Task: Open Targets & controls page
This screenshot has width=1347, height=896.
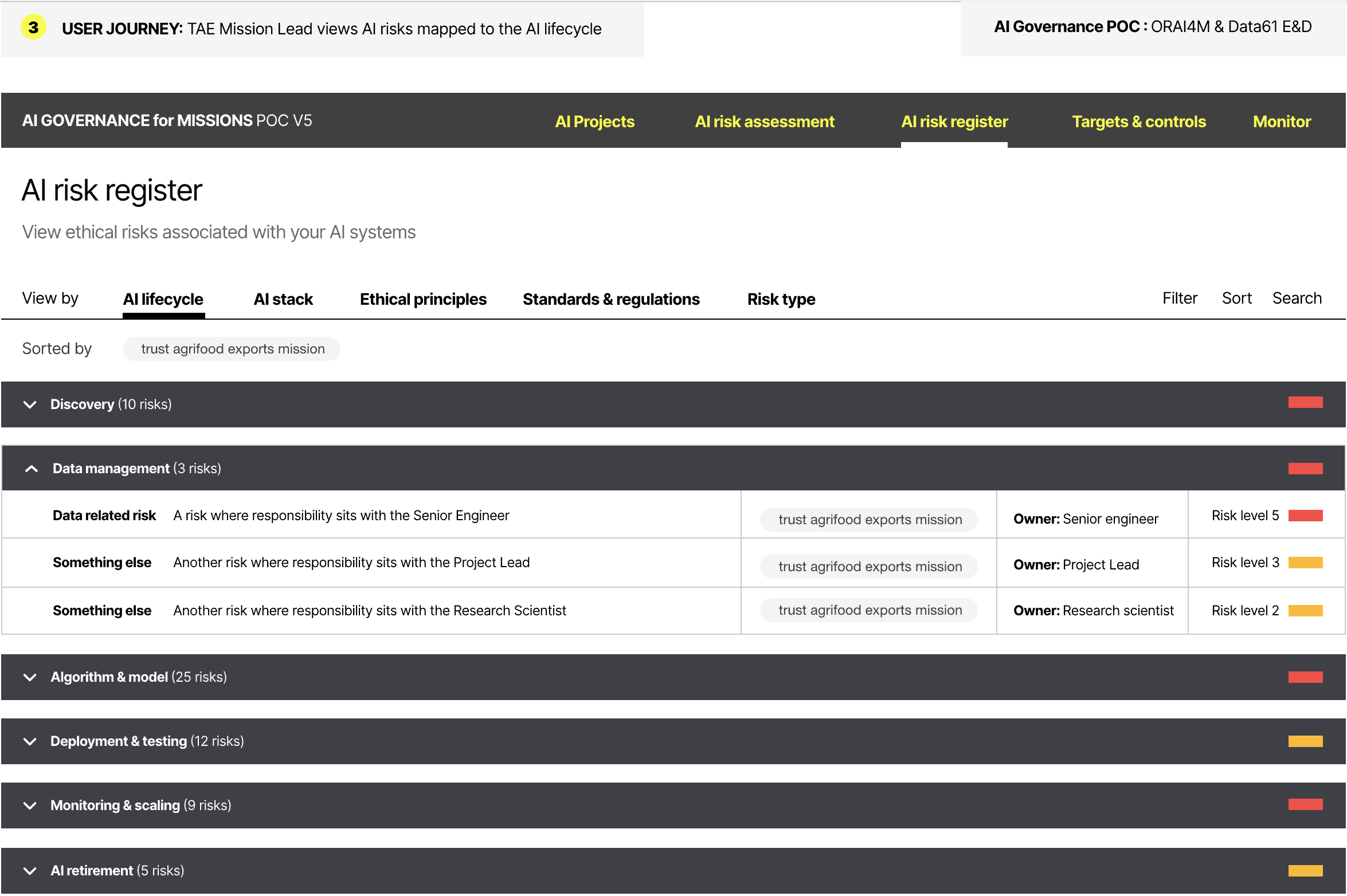Action: pyautogui.click(x=1138, y=121)
